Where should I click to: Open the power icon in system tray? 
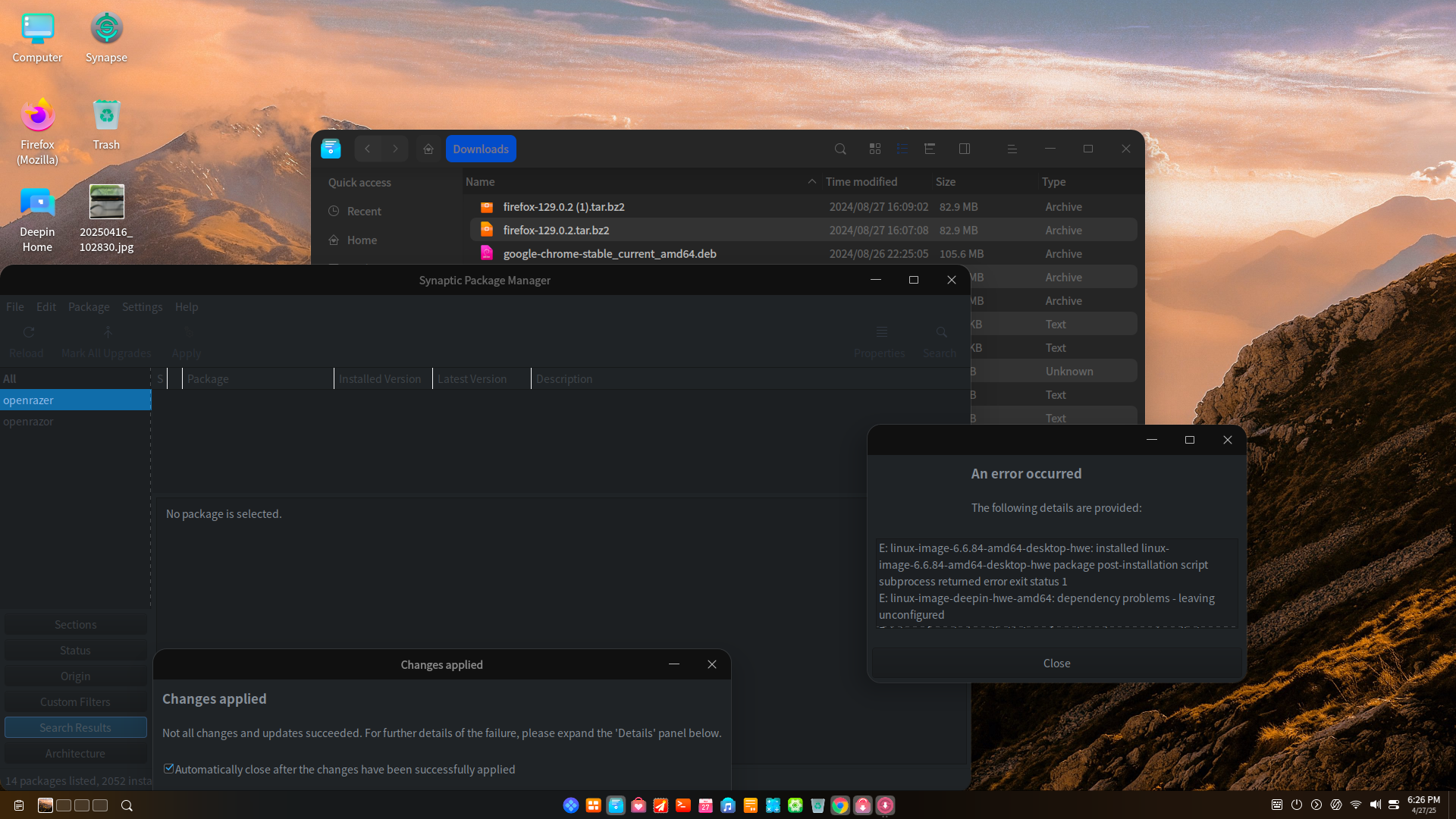tap(1297, 805)
